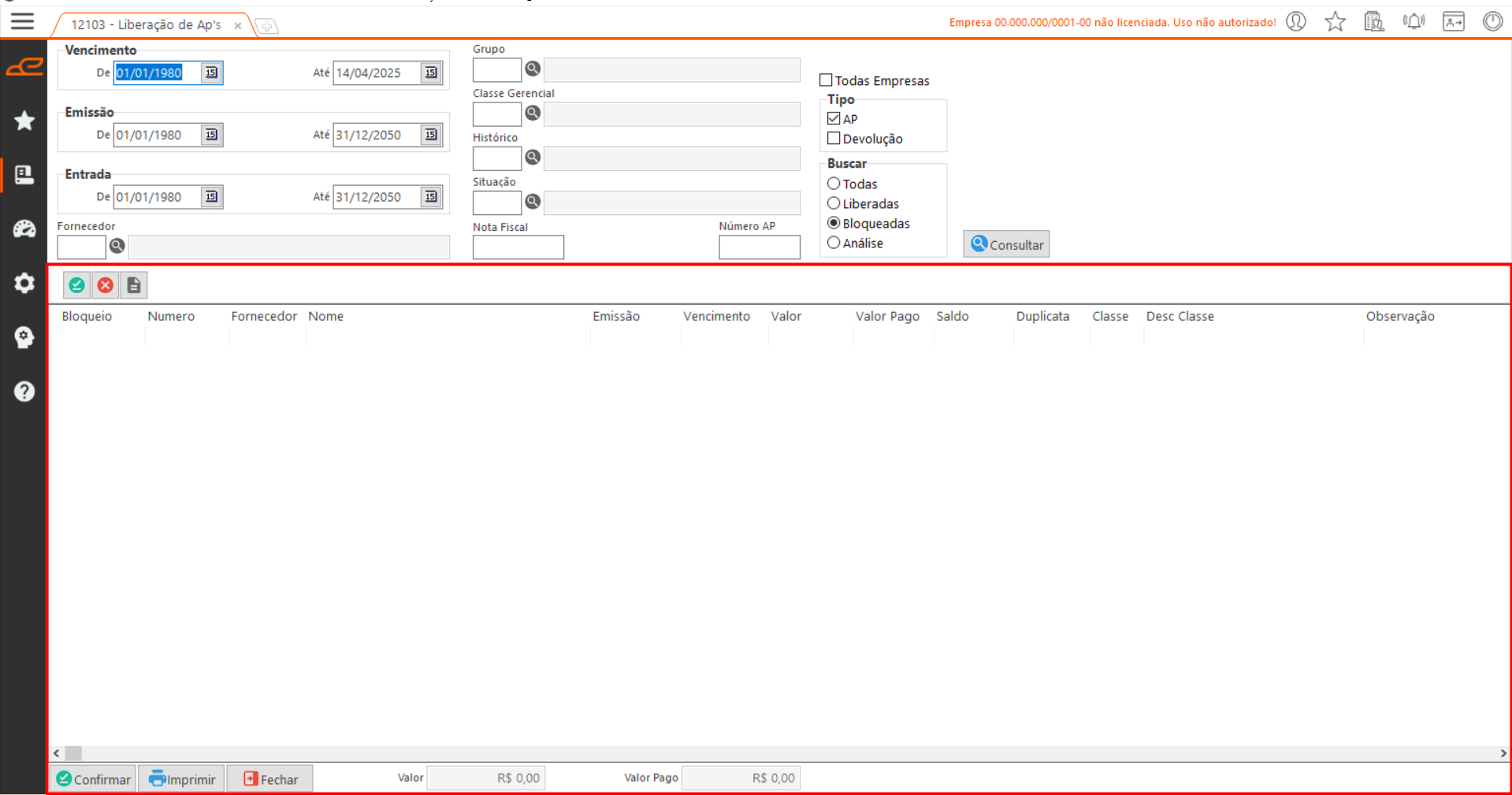Open the hamburger main menu

[23, 21]
